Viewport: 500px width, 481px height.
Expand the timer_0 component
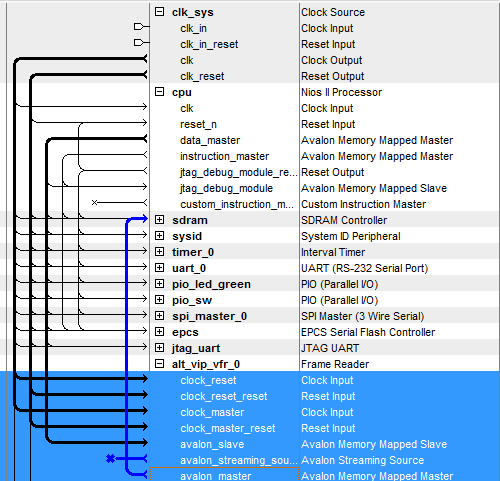pos(160,252)
